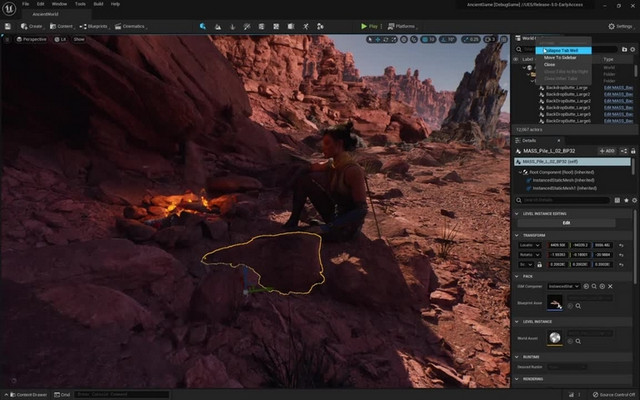Viewport: 640px width, 400px height.
Task: Click the Save level icon in toolbar
Action: [x=8, y=26]
